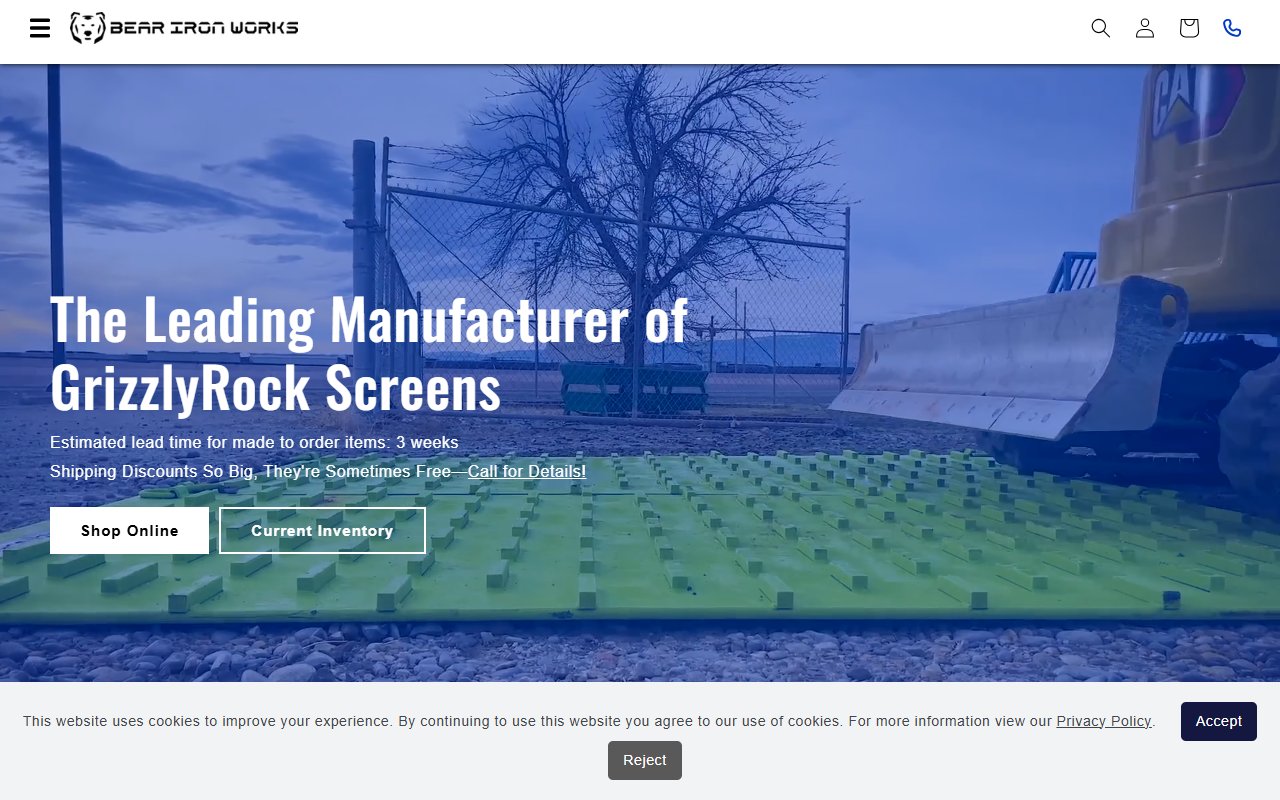Open the account profile icon

[x=1145, y=28]
